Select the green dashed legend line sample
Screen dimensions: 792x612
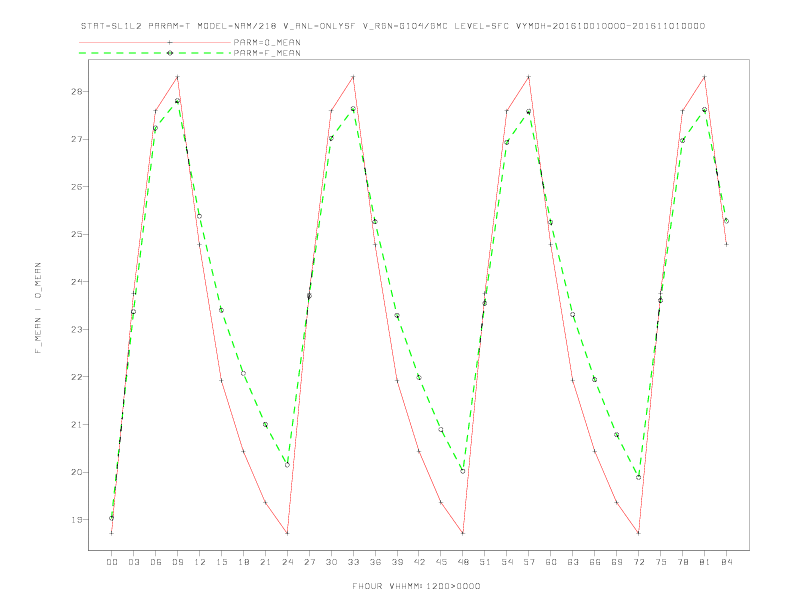[155, 53]
